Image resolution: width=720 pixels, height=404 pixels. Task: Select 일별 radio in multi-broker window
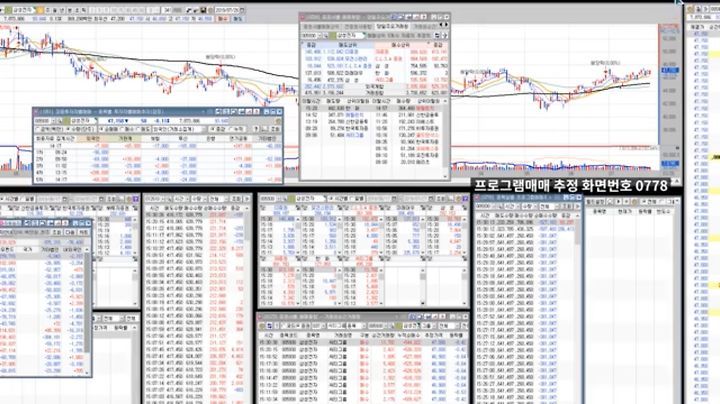click(357, 199)
